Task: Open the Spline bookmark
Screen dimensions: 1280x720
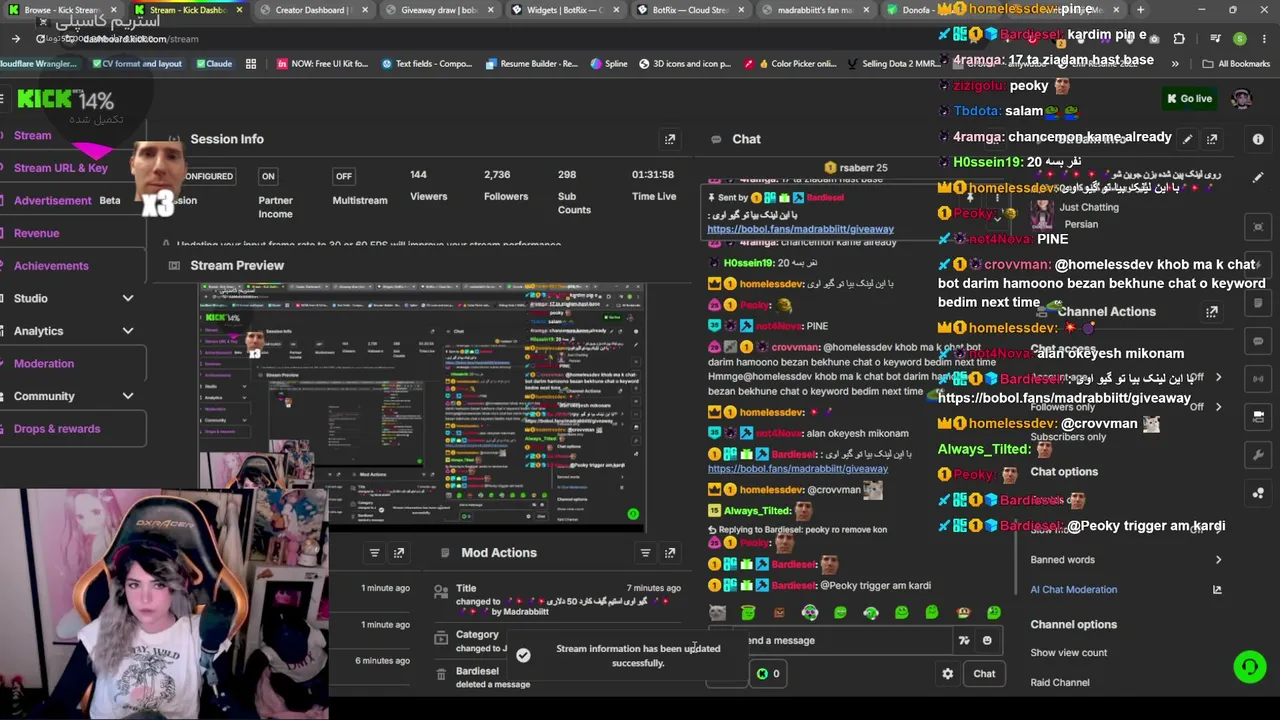Action: [609, 64]
